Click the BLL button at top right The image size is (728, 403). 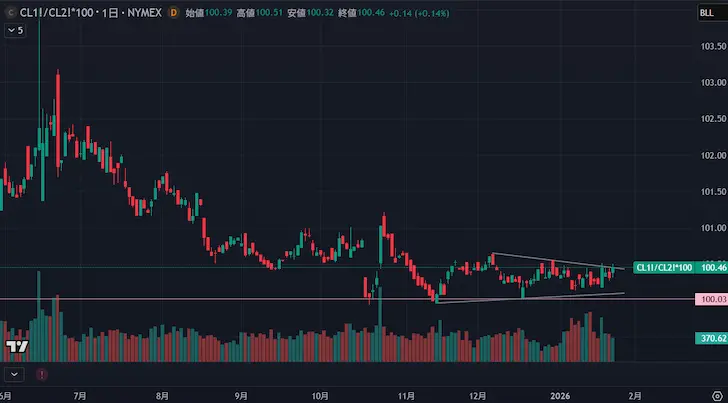coord(707,13)
